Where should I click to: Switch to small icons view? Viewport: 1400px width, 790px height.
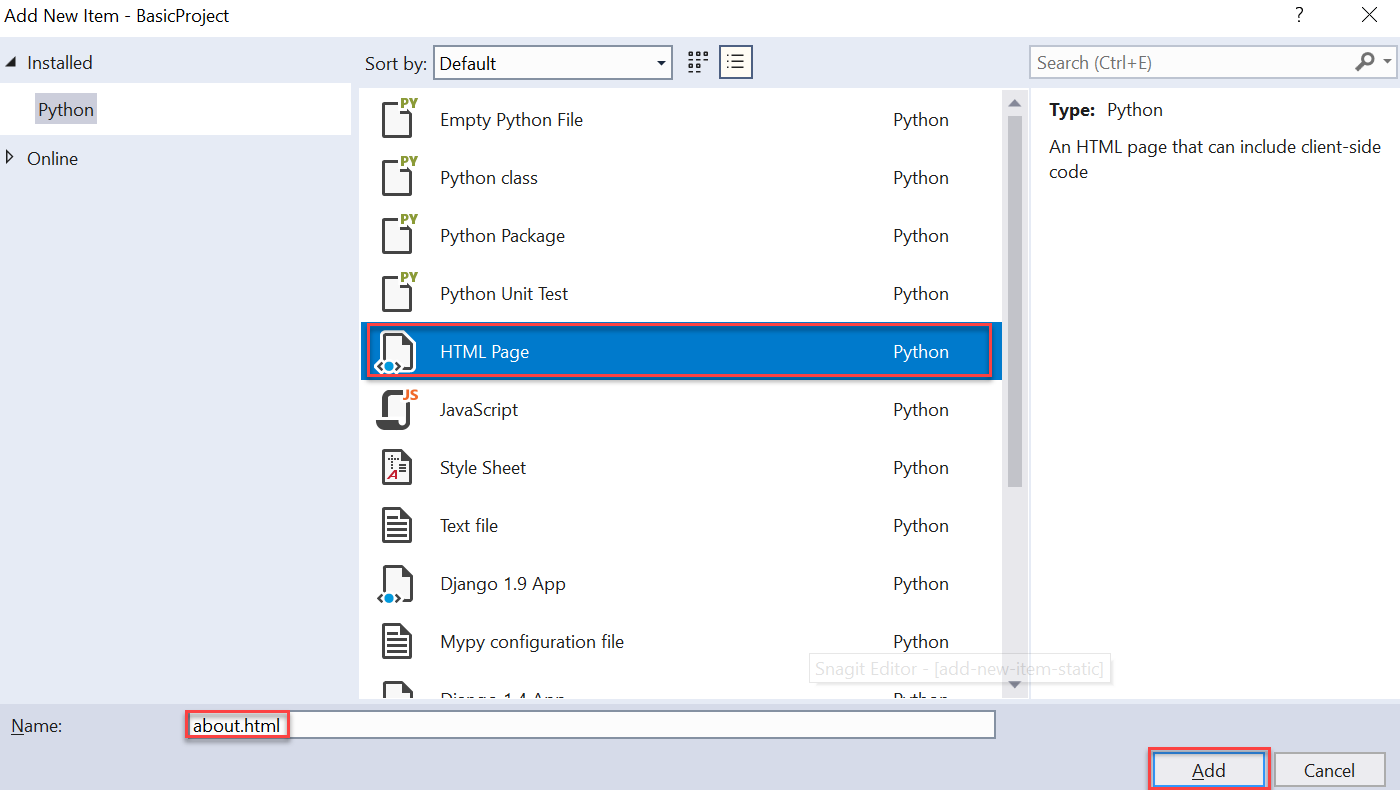tap(697, 61)
